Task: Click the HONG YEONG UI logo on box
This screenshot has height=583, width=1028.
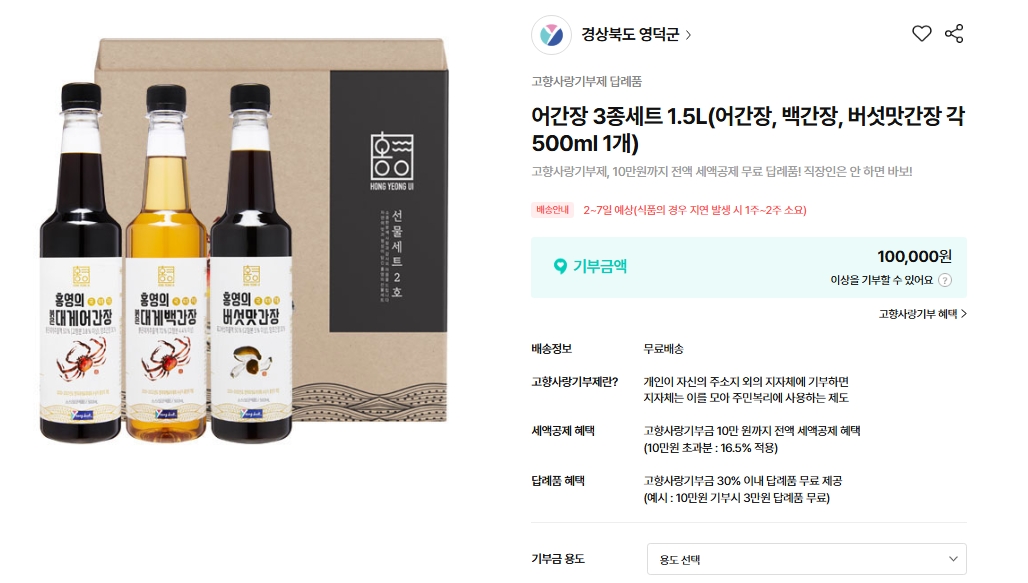Action: tap(391, 161)
